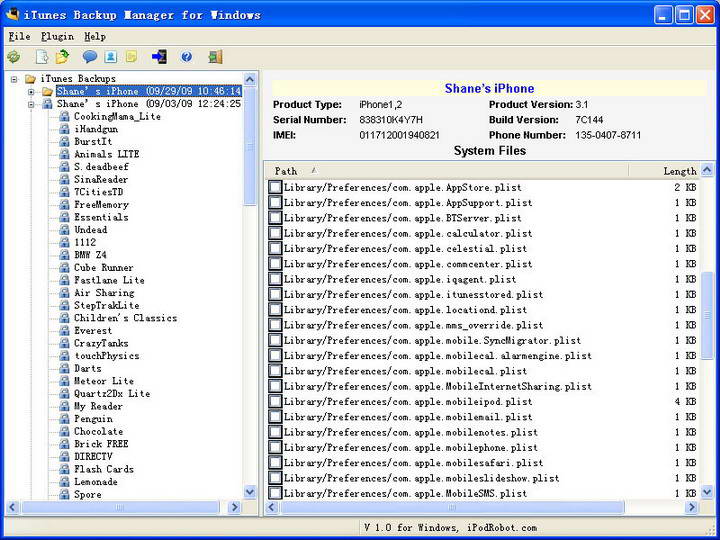
Task: Click the lock icon beside Animals LITE
Action: [65, 154]
